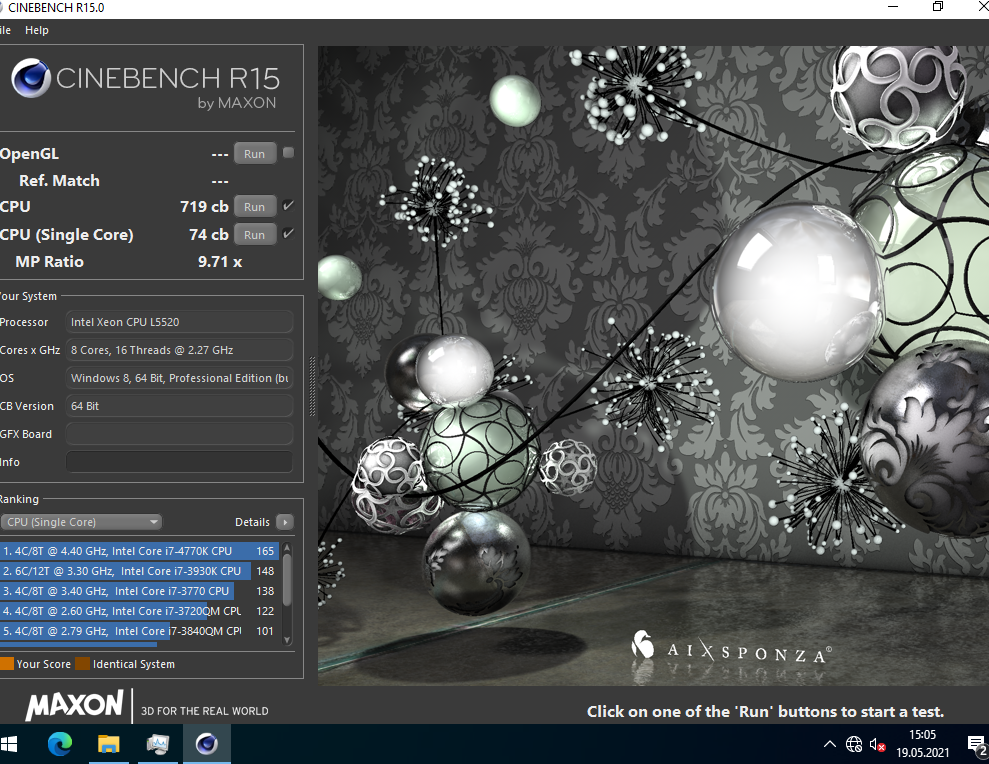This screenshot has width=989, height=764.
Task: Click the rendered scene preview image
Action: [x=653, y=365]
